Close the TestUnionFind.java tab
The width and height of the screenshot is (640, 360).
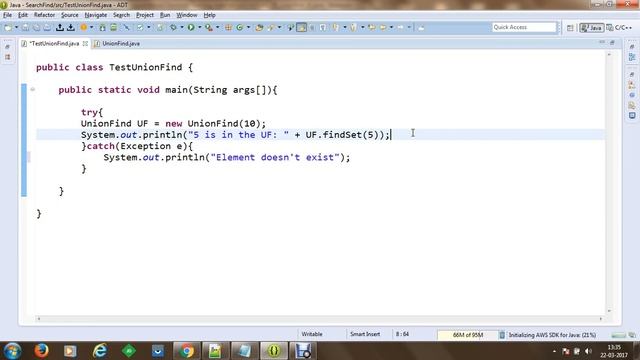point(85,43)
